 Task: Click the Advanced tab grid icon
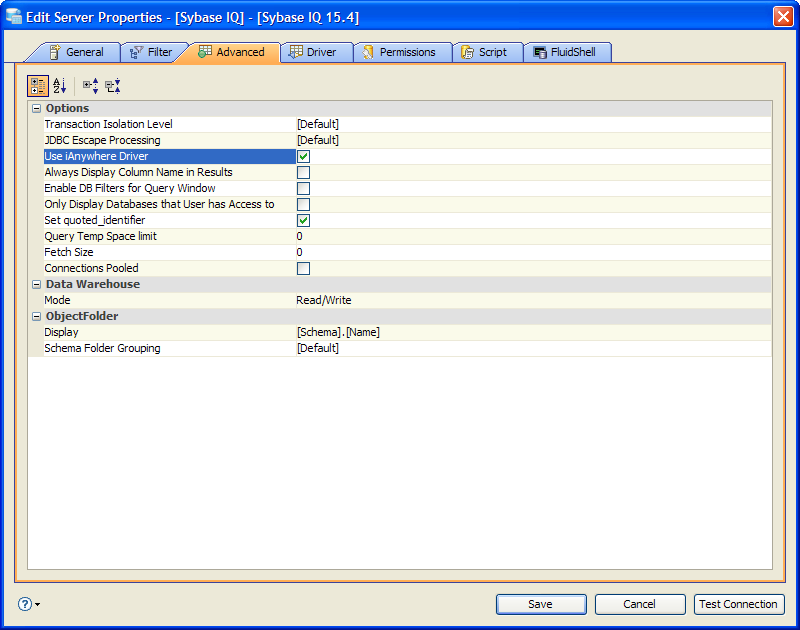point(205,52)
